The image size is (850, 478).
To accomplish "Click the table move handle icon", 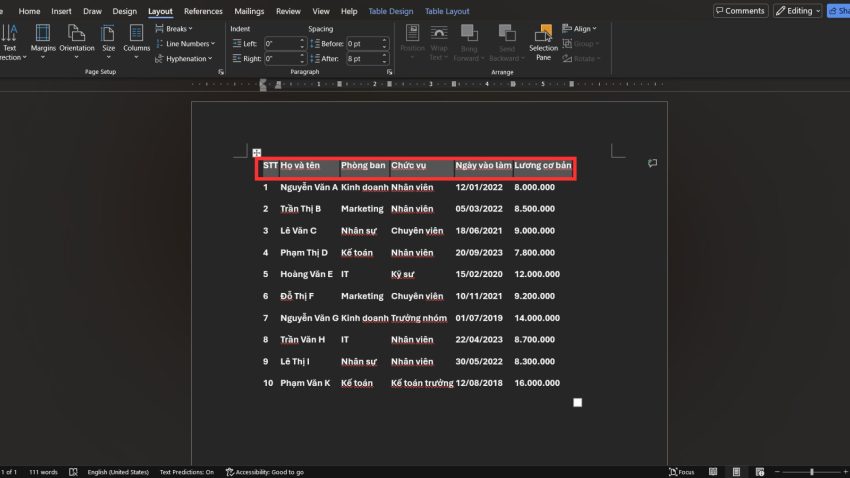I will click(x=257, y=151).
